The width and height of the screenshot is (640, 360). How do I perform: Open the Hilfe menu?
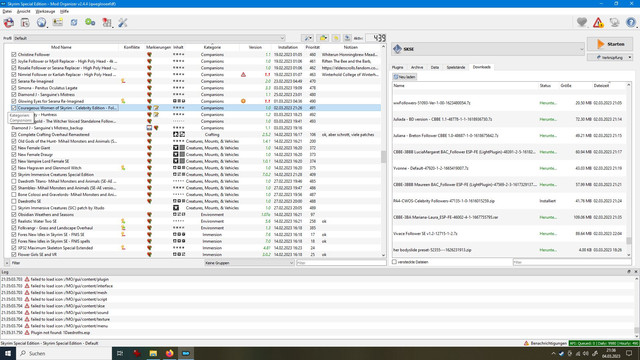coord(64,11)
